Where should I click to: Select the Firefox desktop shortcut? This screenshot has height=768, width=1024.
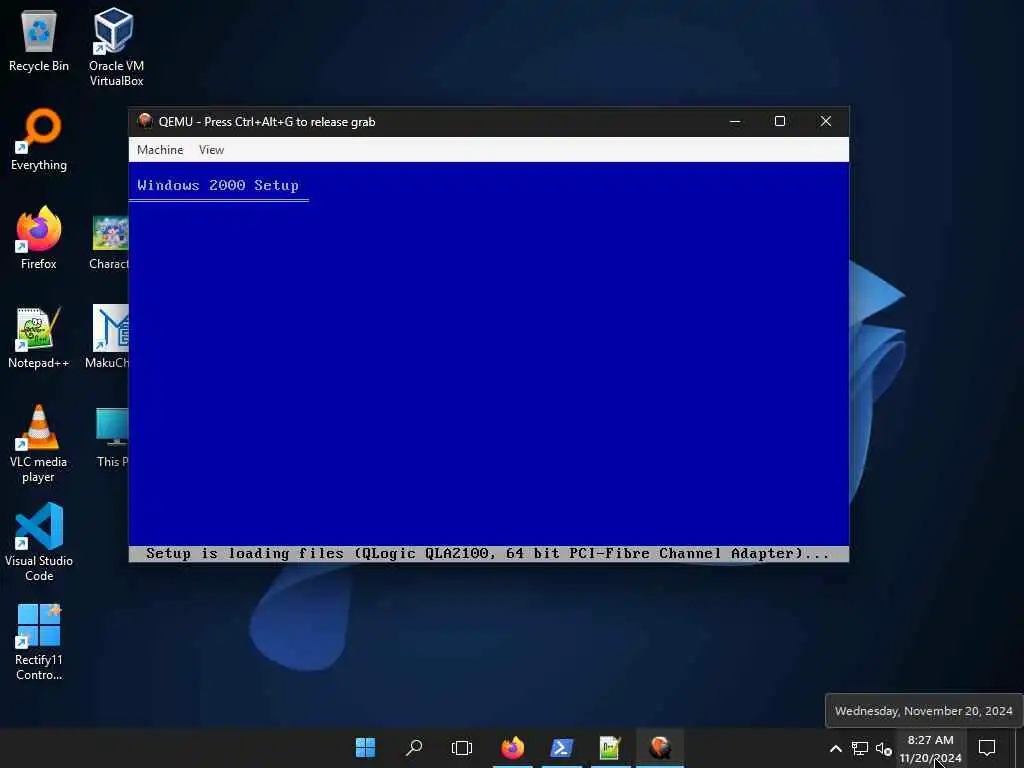tap(39, 238)
